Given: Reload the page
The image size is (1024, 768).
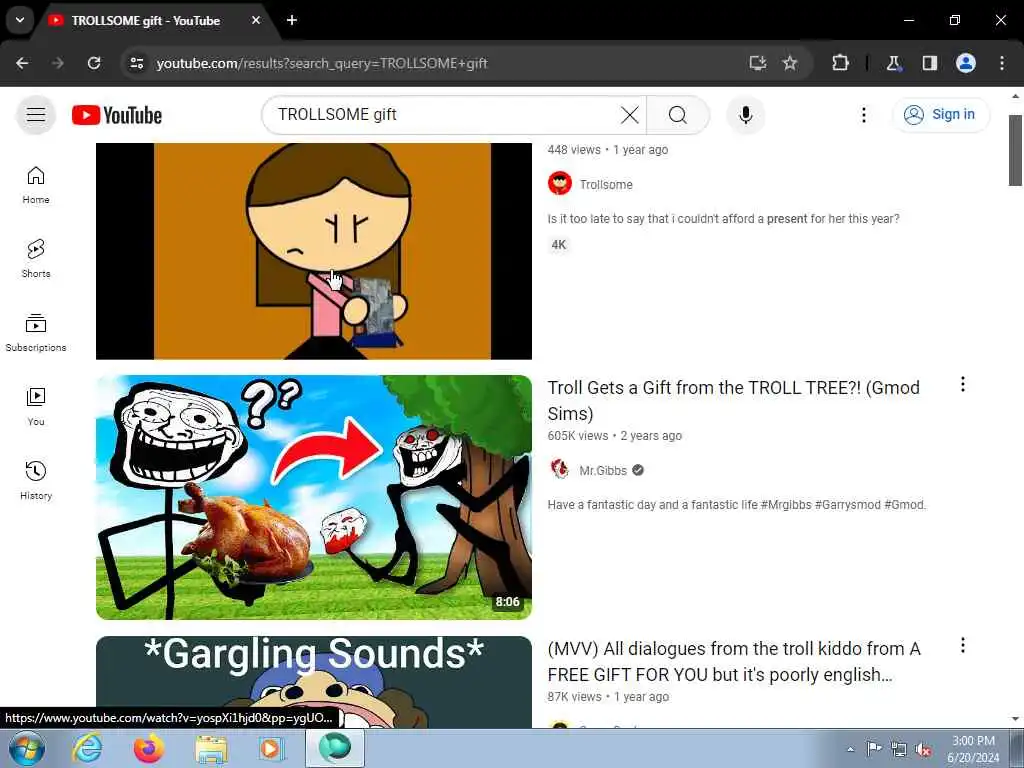Looking at the screenshot, I should tap(94, 63).
